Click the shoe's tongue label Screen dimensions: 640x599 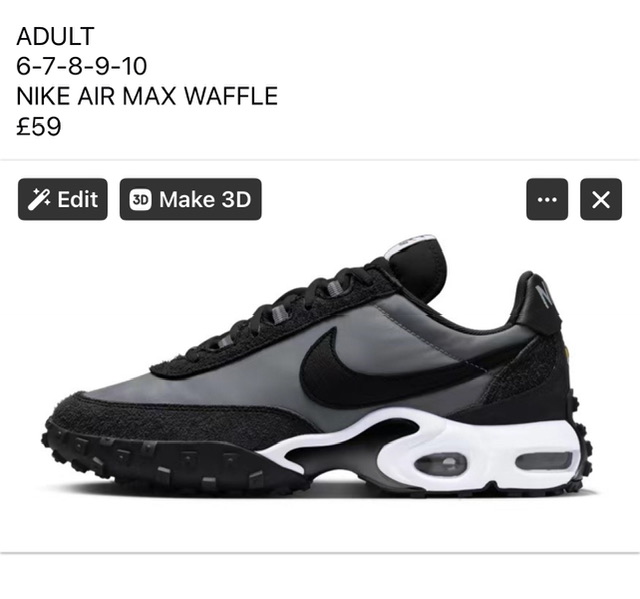[412, 243]
